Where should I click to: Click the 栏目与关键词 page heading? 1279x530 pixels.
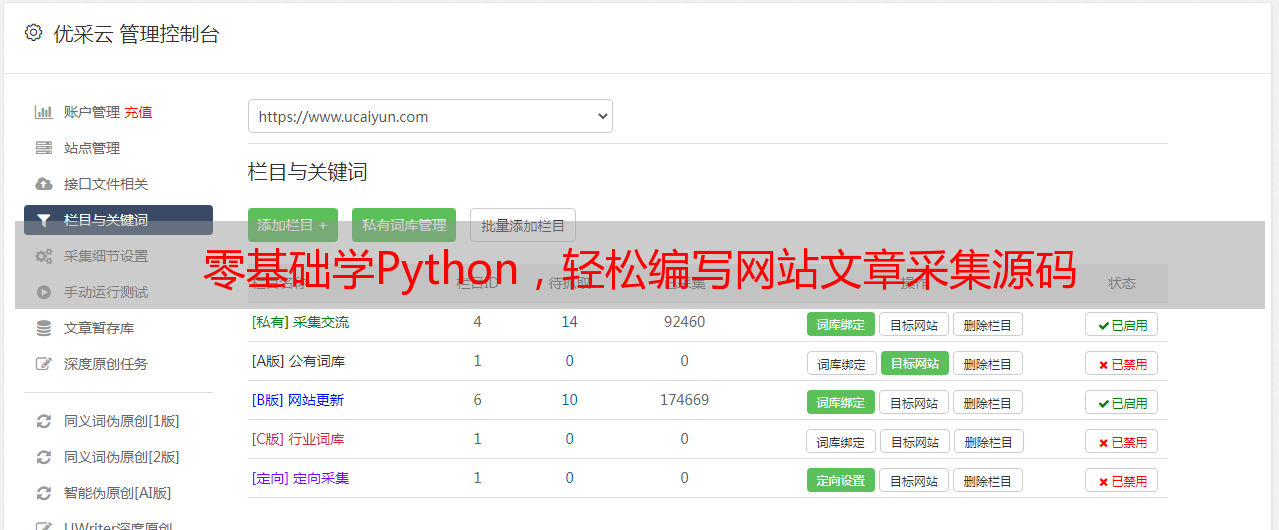308,172
